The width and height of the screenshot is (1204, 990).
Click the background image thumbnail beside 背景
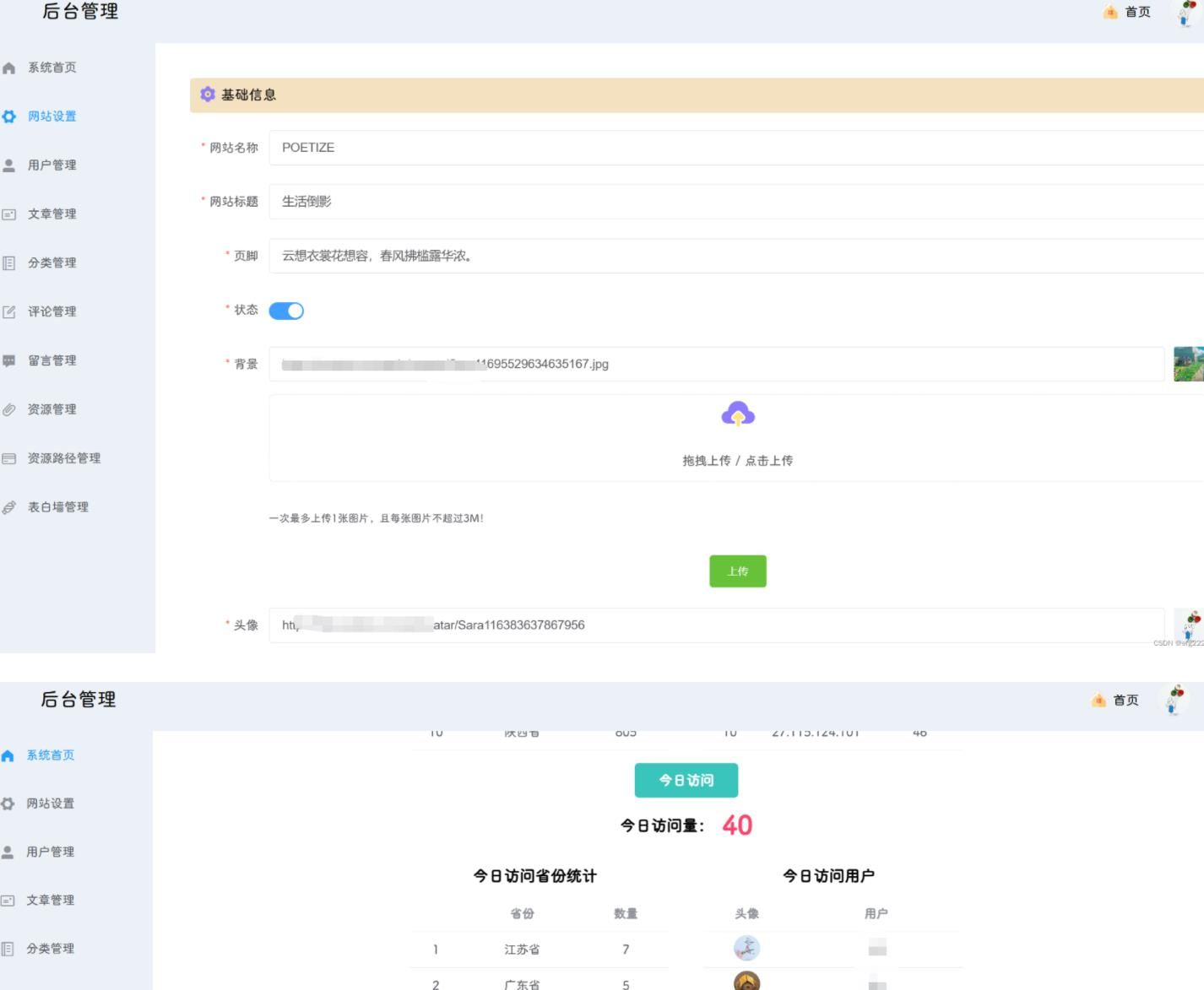tap(1190, 364)
